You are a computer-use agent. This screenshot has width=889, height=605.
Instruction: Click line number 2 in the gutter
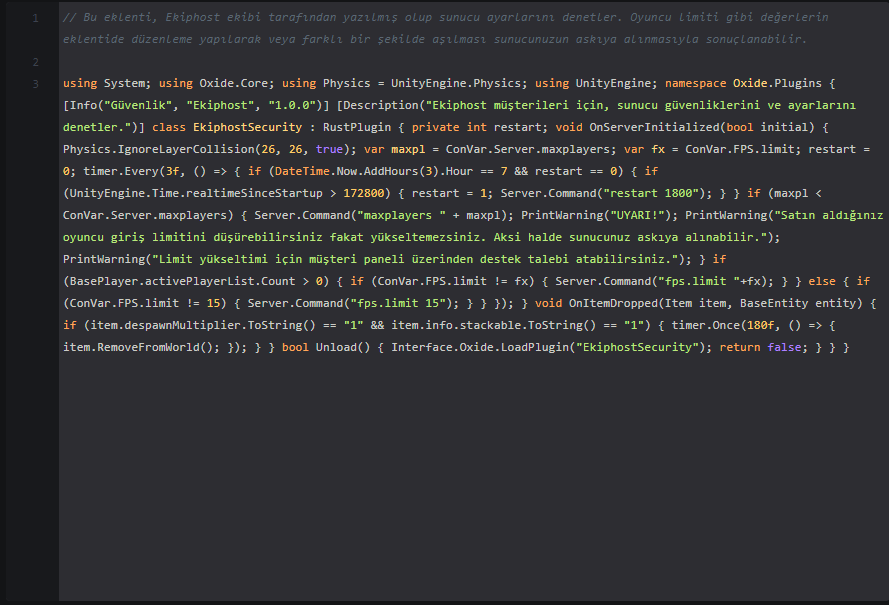pos(36,62)
